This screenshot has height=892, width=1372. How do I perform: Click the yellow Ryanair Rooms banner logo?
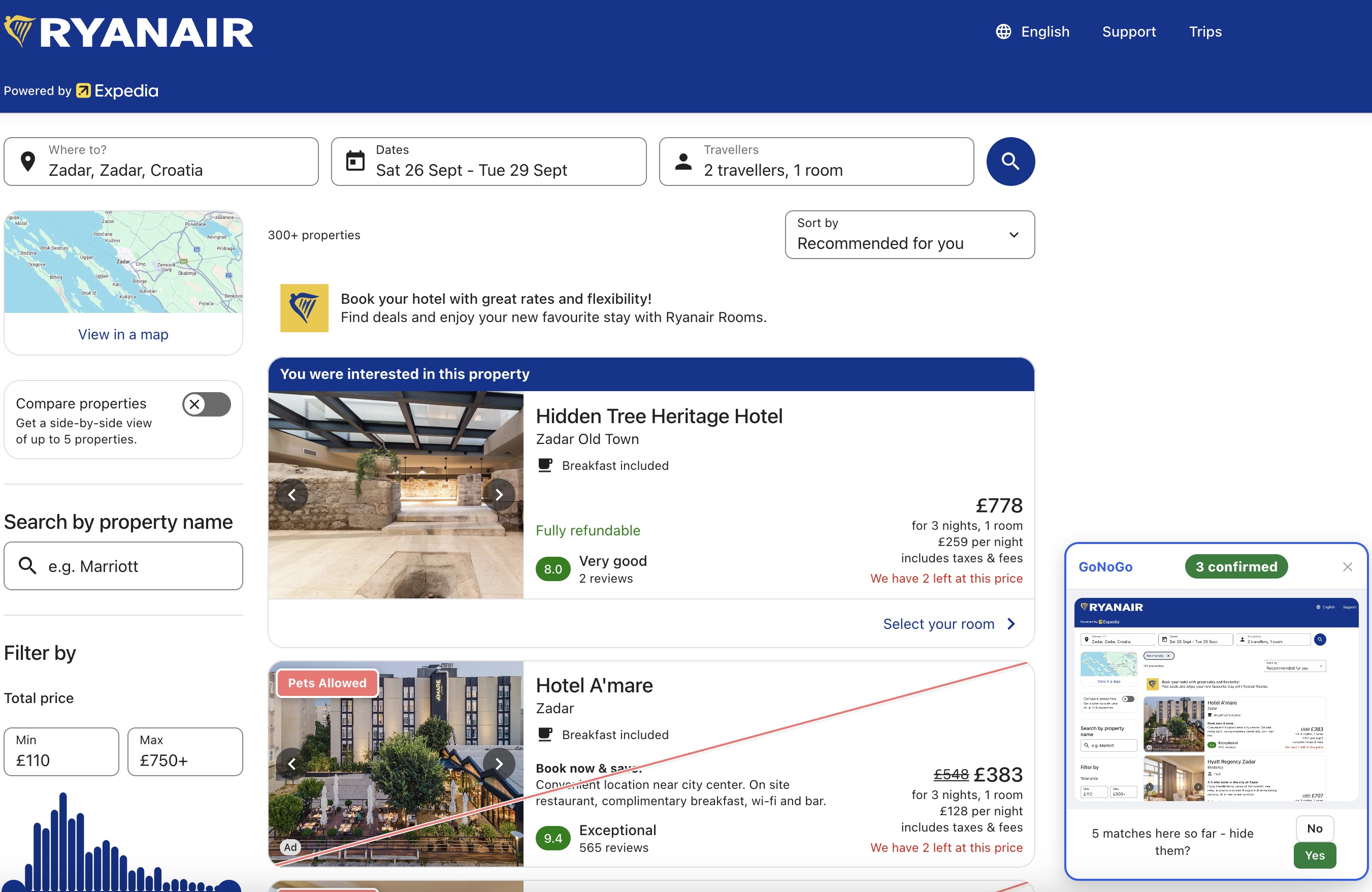(x=304, y=308)
